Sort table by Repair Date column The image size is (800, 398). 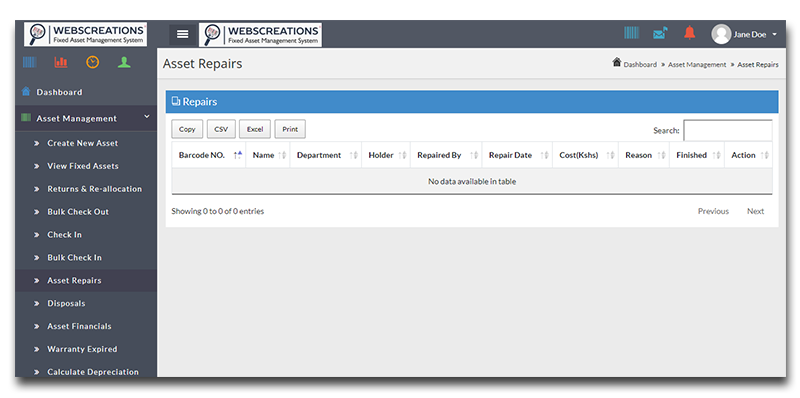click(x=517, y=155)
